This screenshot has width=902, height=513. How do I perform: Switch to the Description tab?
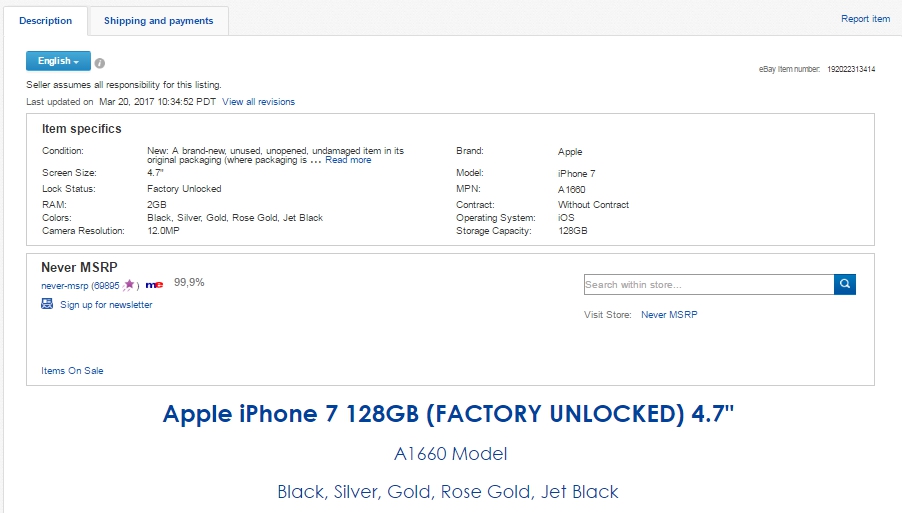(x=46, y=21)
